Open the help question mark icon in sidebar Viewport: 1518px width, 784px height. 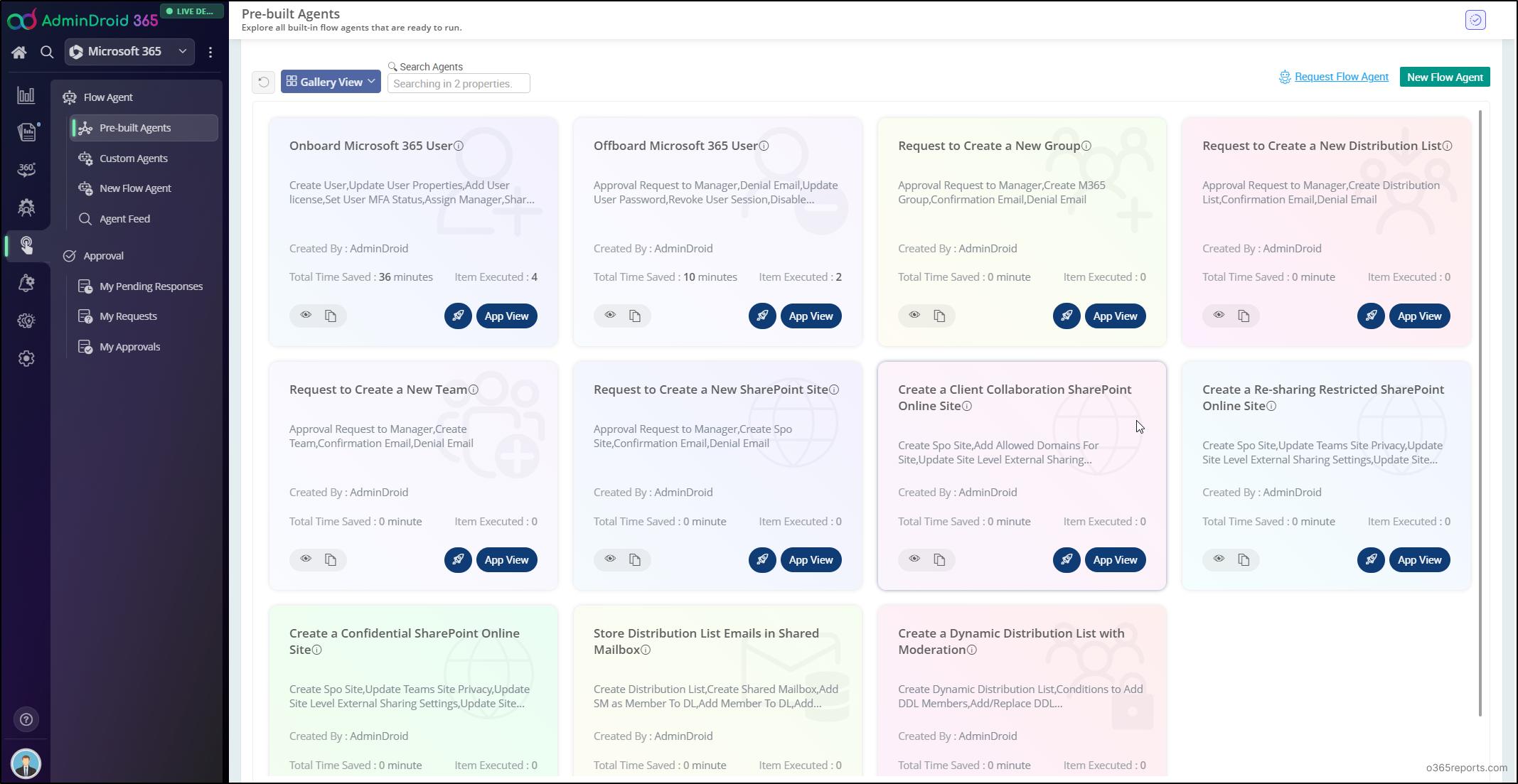[x=26, y=719]
